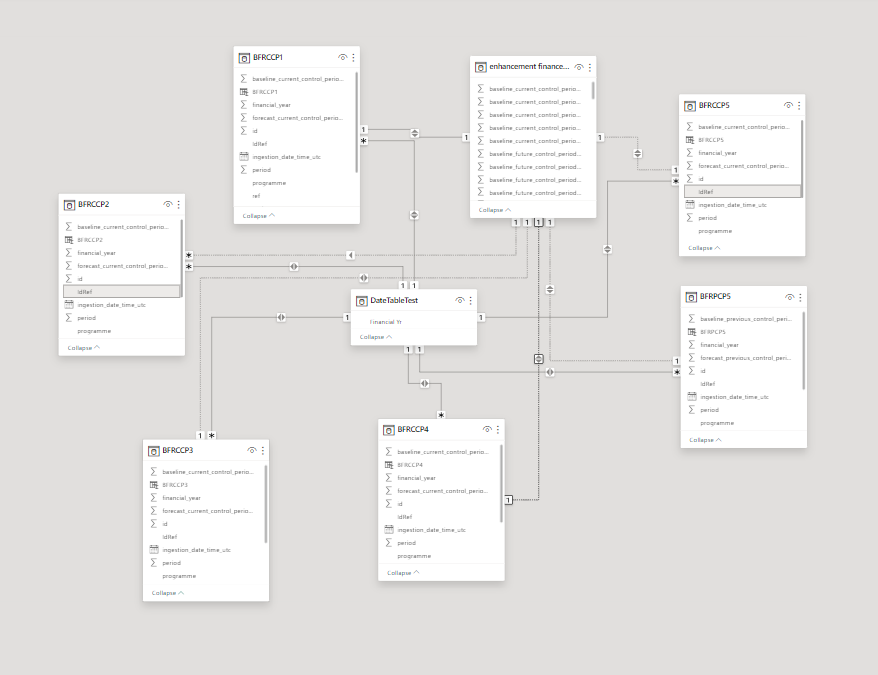Click the BFRCCP1 table header icon
The width and height of the screenshot is (878, 675).
pyautogui.click(x=244, y=58)
